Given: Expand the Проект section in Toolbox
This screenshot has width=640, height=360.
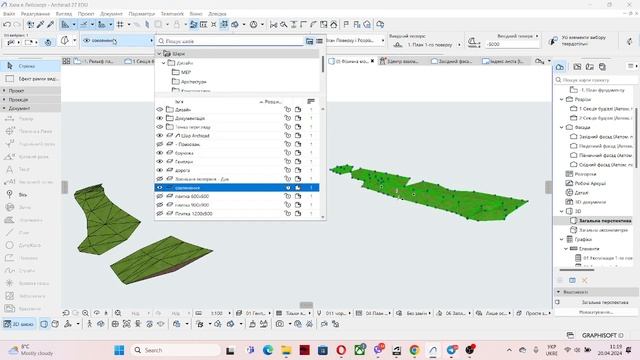Looking at the screenshot, I should (31, 91).
